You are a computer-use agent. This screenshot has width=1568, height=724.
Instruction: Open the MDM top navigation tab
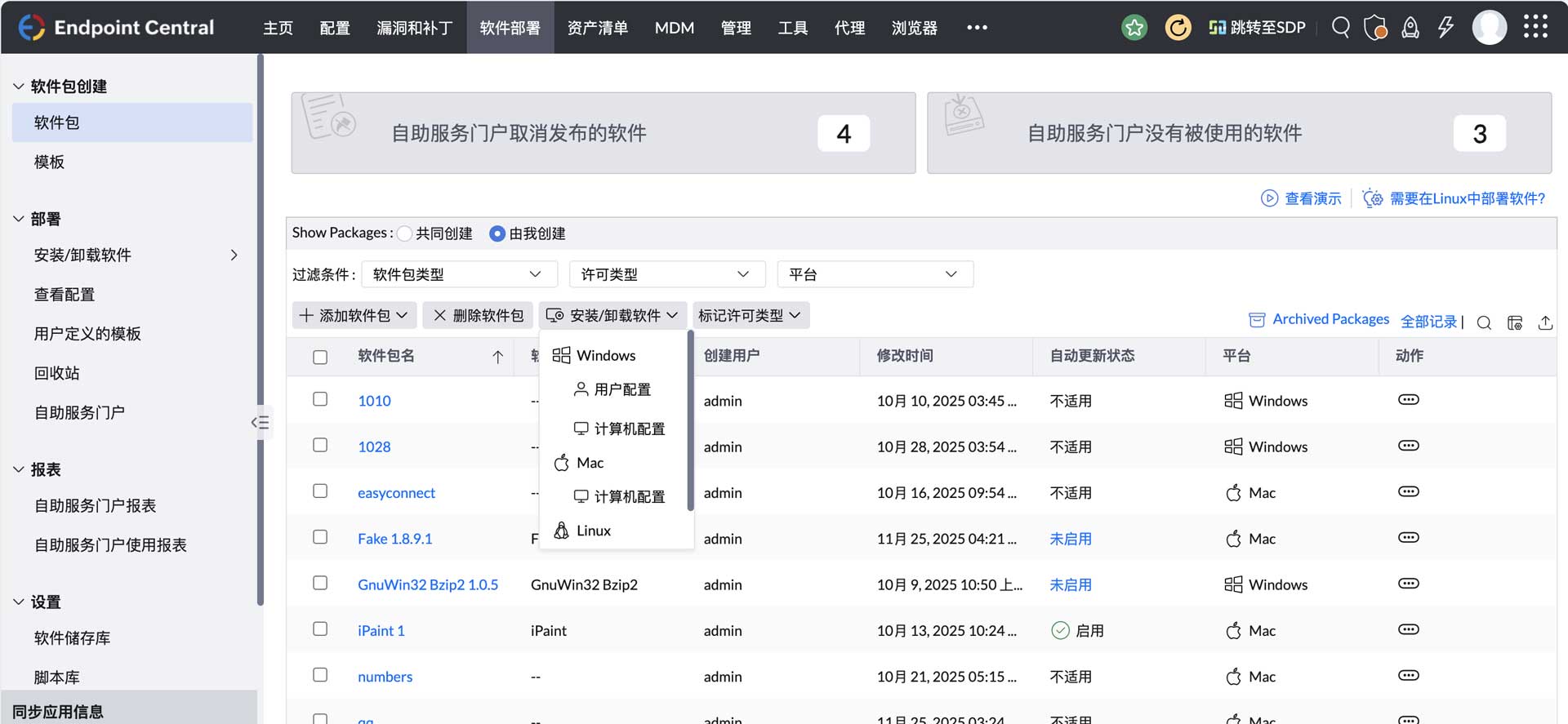(x=675, y=27)
